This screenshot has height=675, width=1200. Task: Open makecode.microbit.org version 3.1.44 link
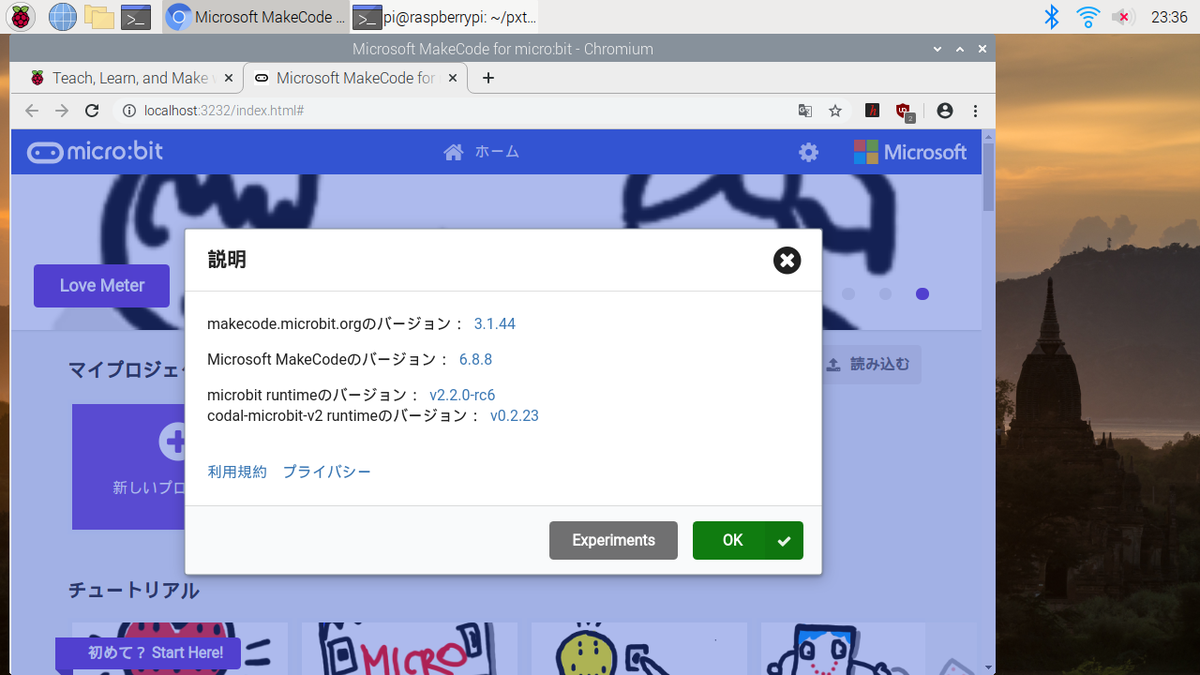[494, 324]
